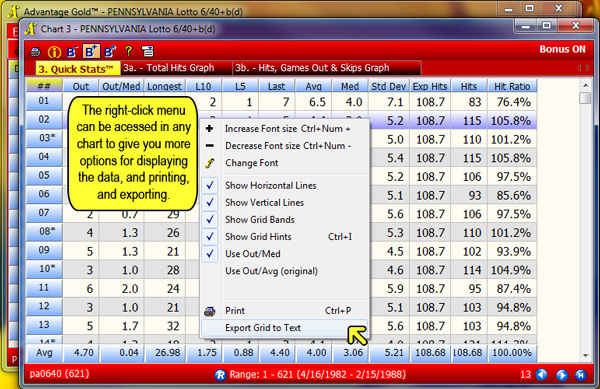Choose Export Grid to Text
Viewport: 600px width, 389px height.
point(284,328)
